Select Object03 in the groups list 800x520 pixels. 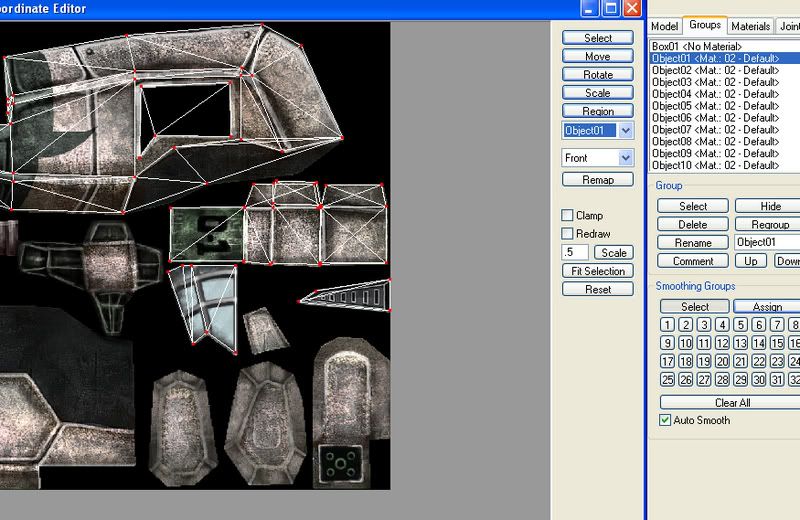pyautogui.click(x=724, y=82)
